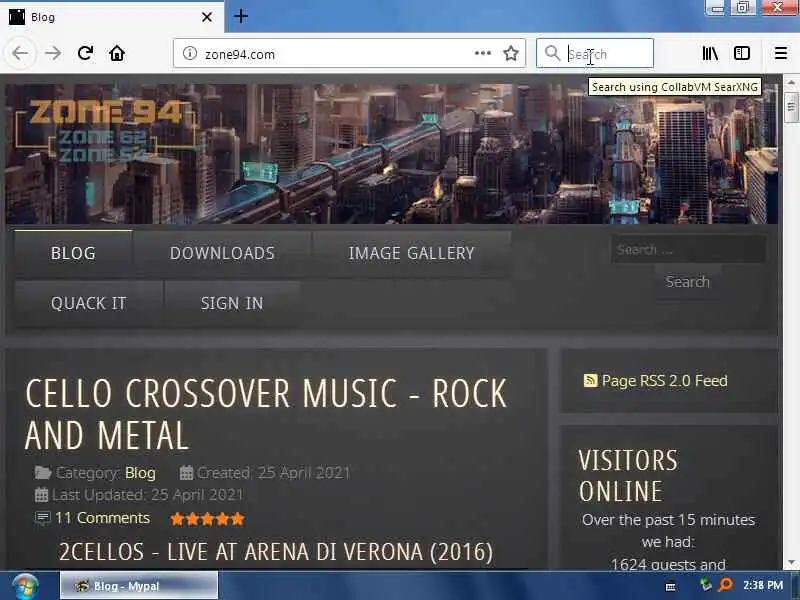This screenshot has height=600, width=800.
Task: Go forward to the next page
Action: click(53, 53)
